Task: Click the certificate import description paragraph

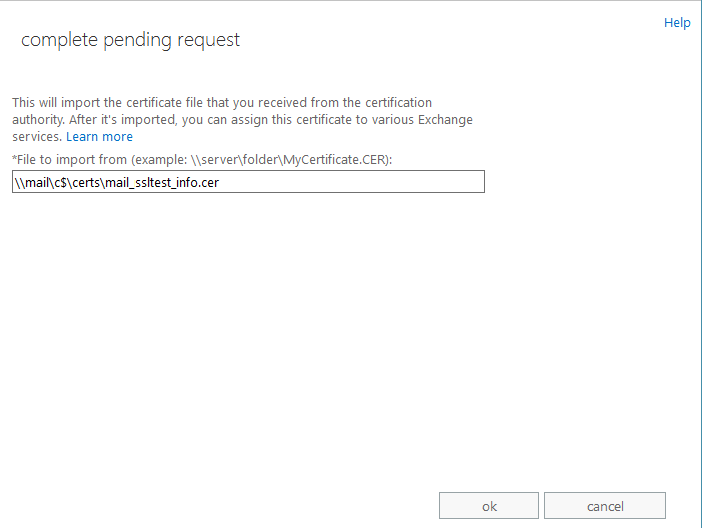Action: 242,120
